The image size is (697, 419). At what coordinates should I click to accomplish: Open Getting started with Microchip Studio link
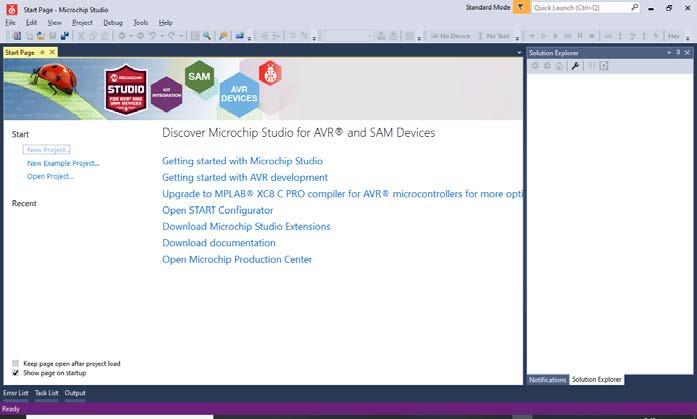tap(242, 161)
